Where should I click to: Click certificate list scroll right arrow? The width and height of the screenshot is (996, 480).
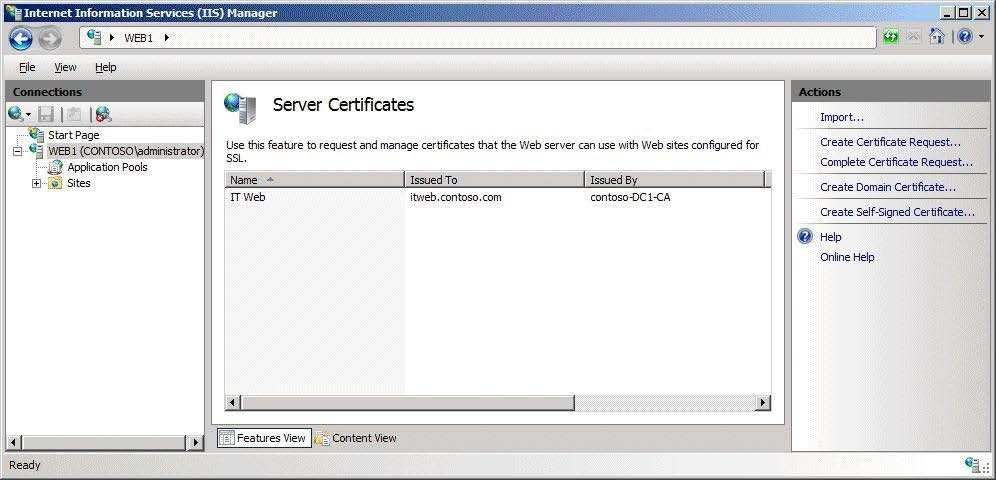[763, 403]
